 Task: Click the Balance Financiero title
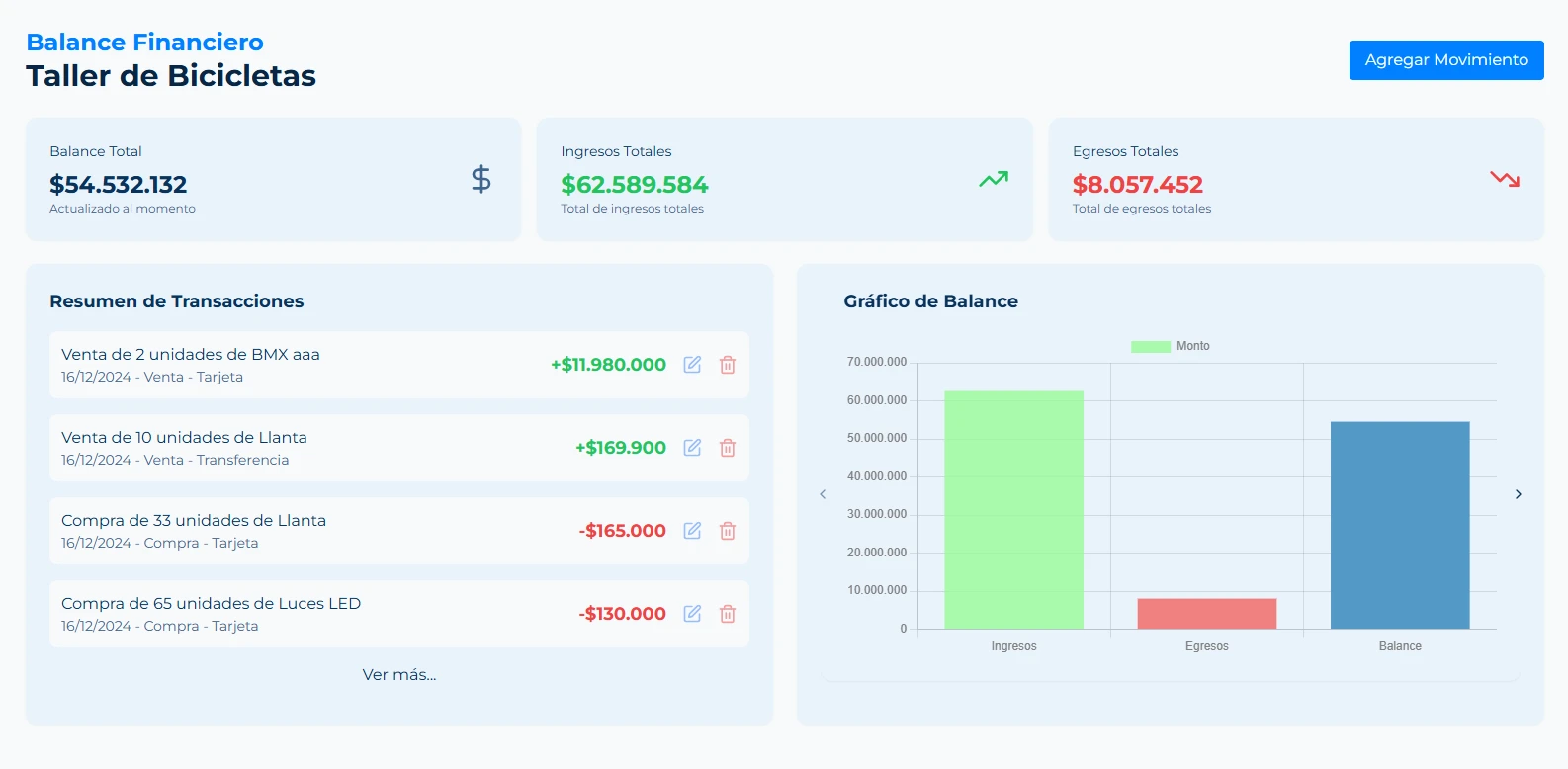click(x=145, y=43)
